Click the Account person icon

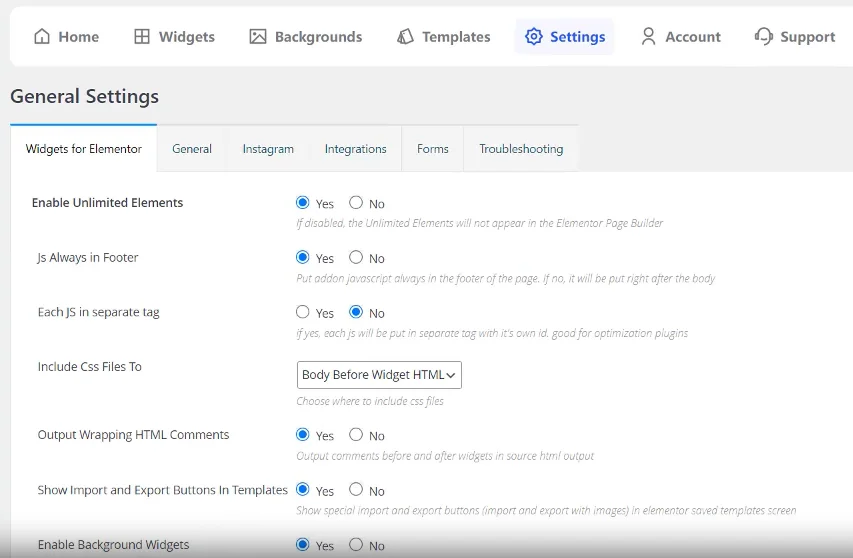click(648, 37)
